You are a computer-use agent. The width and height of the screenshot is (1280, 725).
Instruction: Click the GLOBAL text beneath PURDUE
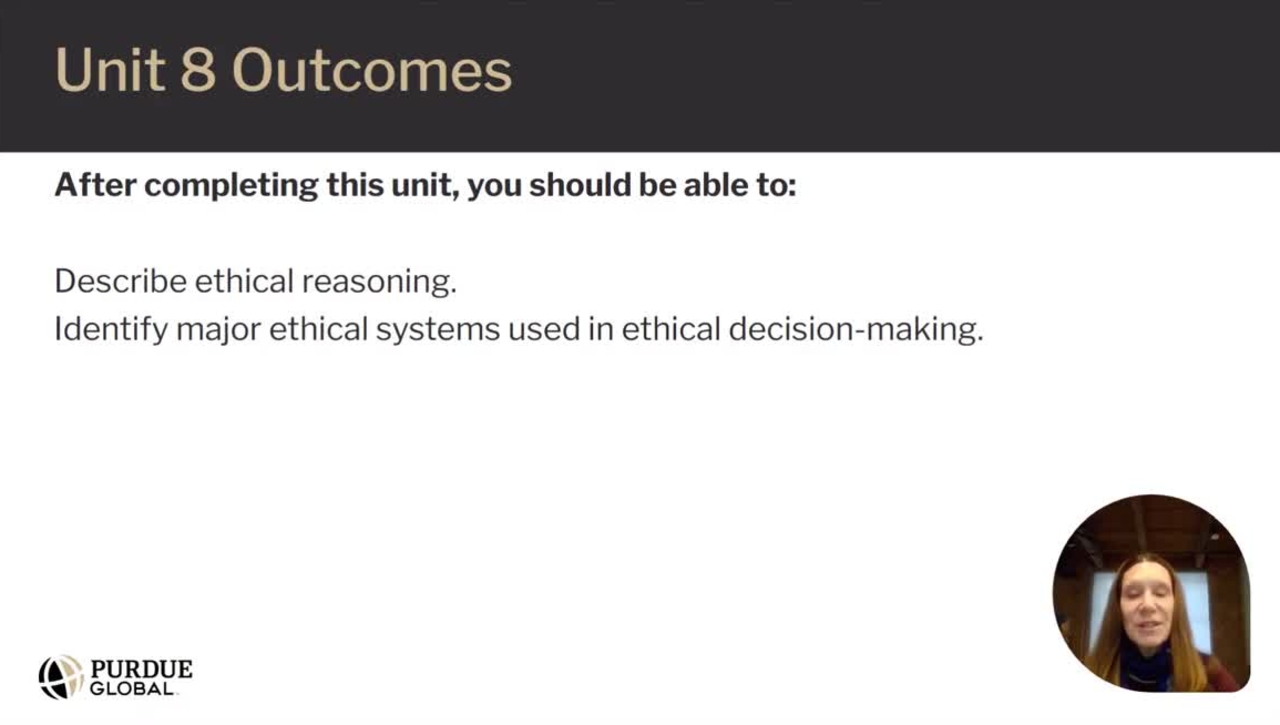click(x=132, y=689)
